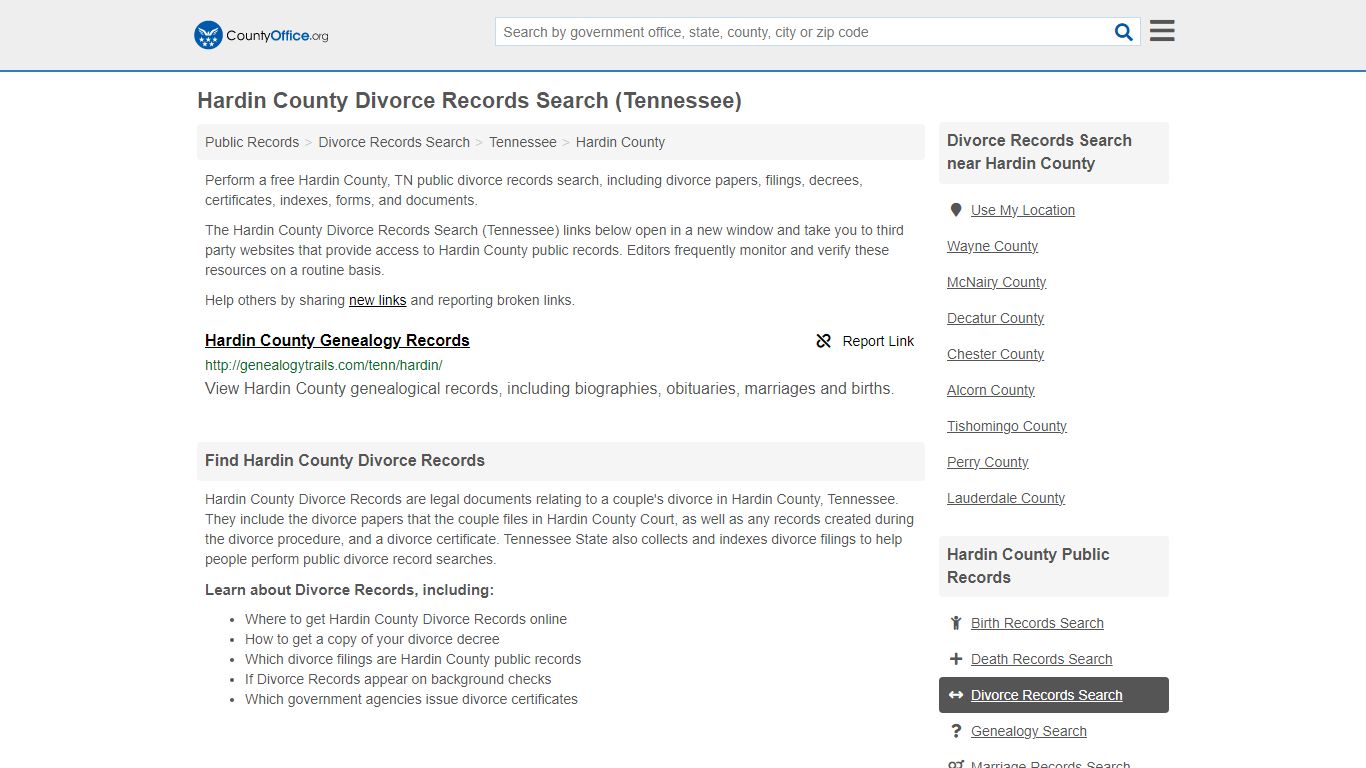Viewport: 1366px width, 768px height.
Task: Open Tishomingo County link
Action: (x=1007, y=426)
